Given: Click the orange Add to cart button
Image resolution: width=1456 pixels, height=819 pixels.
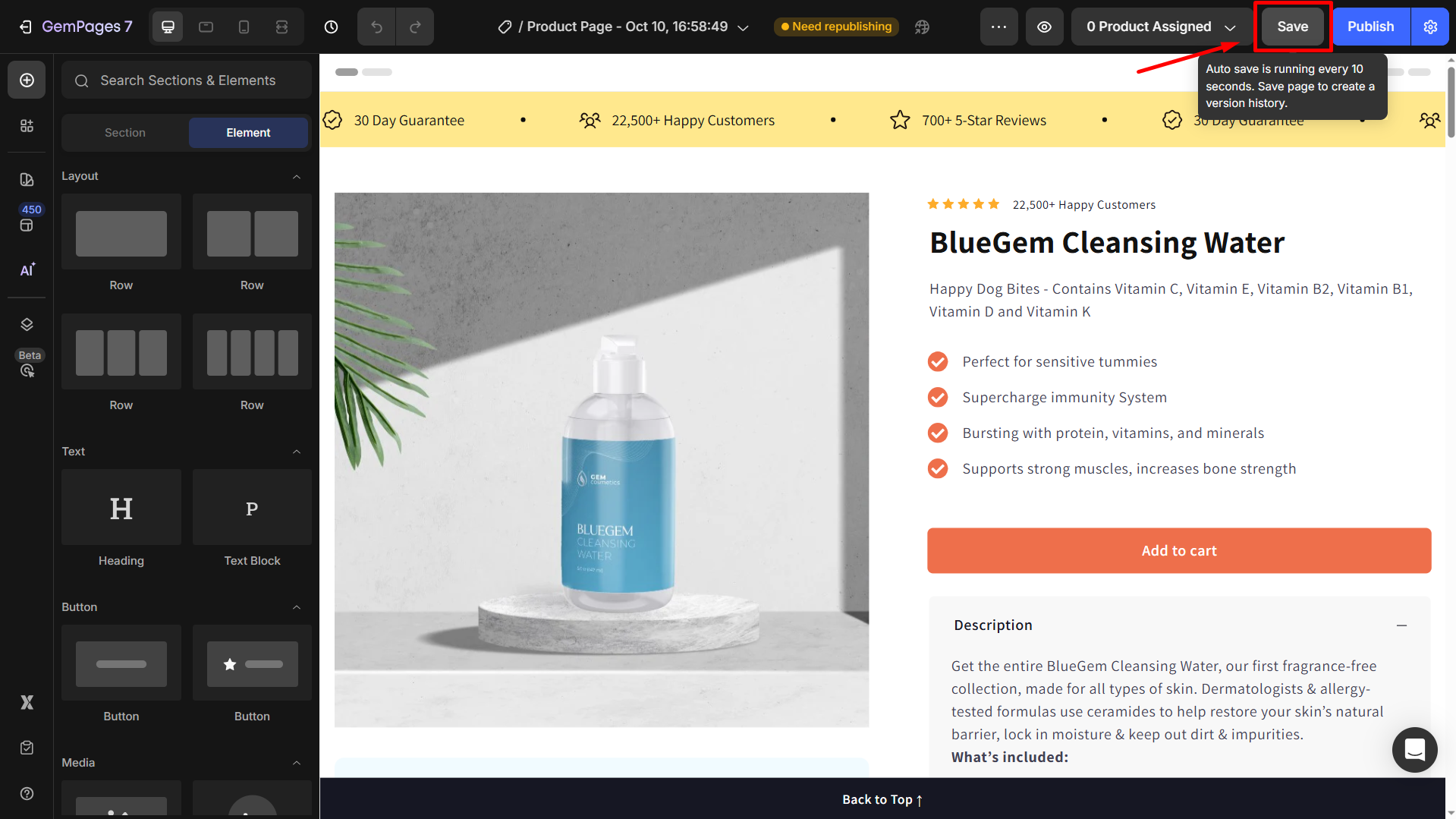Looking at the screenshot, I should [1179, 551].
